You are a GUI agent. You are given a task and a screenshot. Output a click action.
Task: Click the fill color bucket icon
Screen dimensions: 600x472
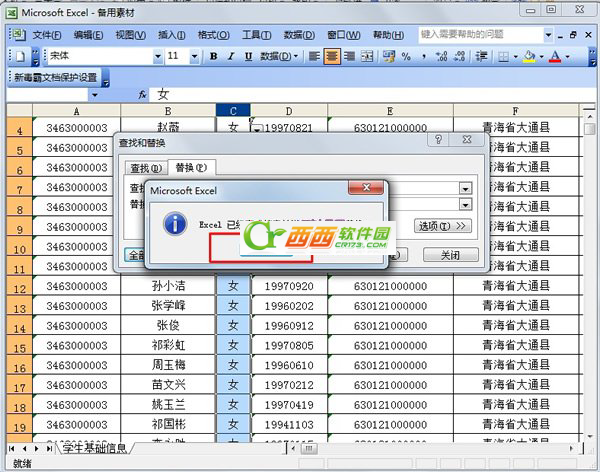(x=529, y=56)
